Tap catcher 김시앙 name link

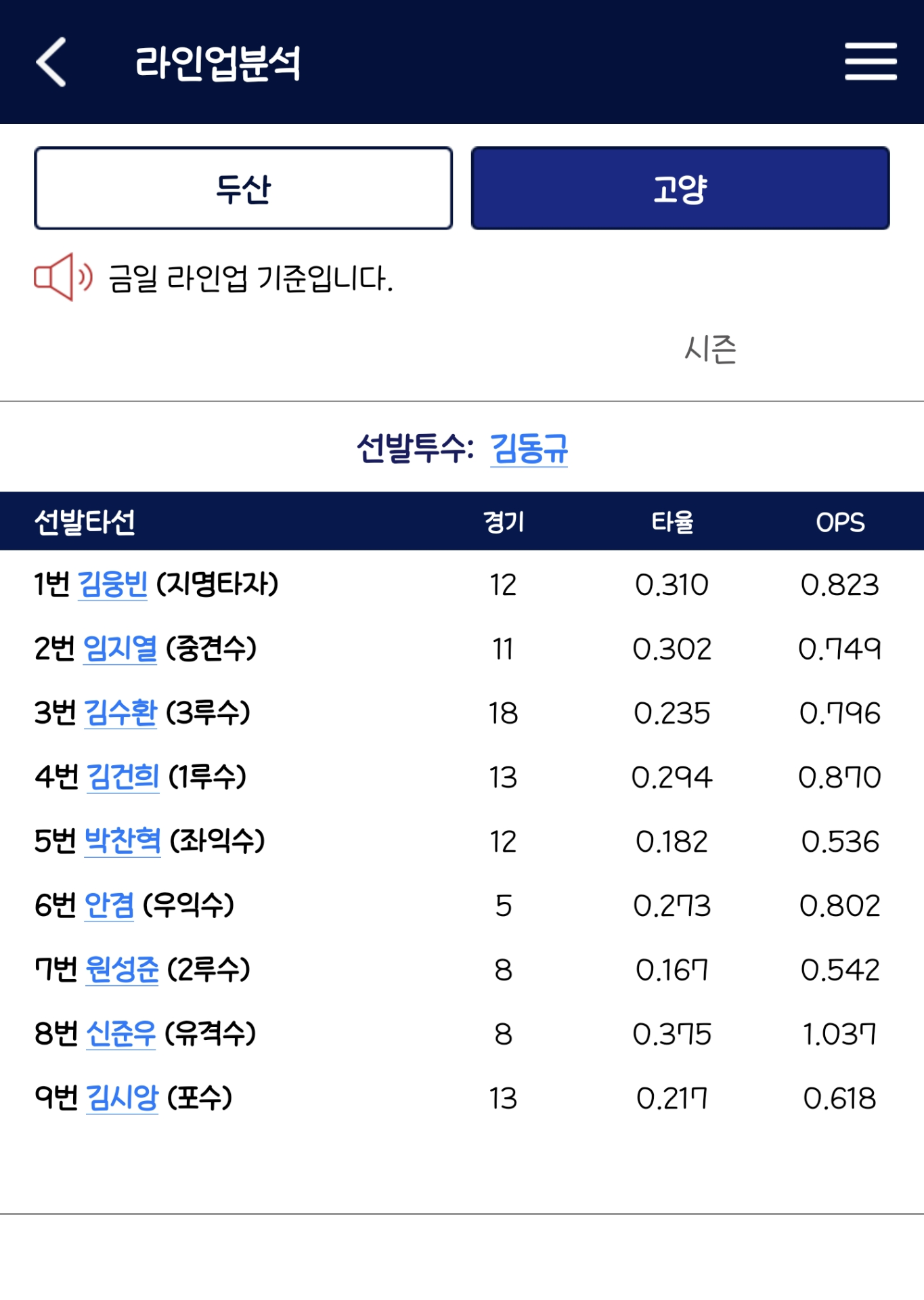click(123, 1098)
